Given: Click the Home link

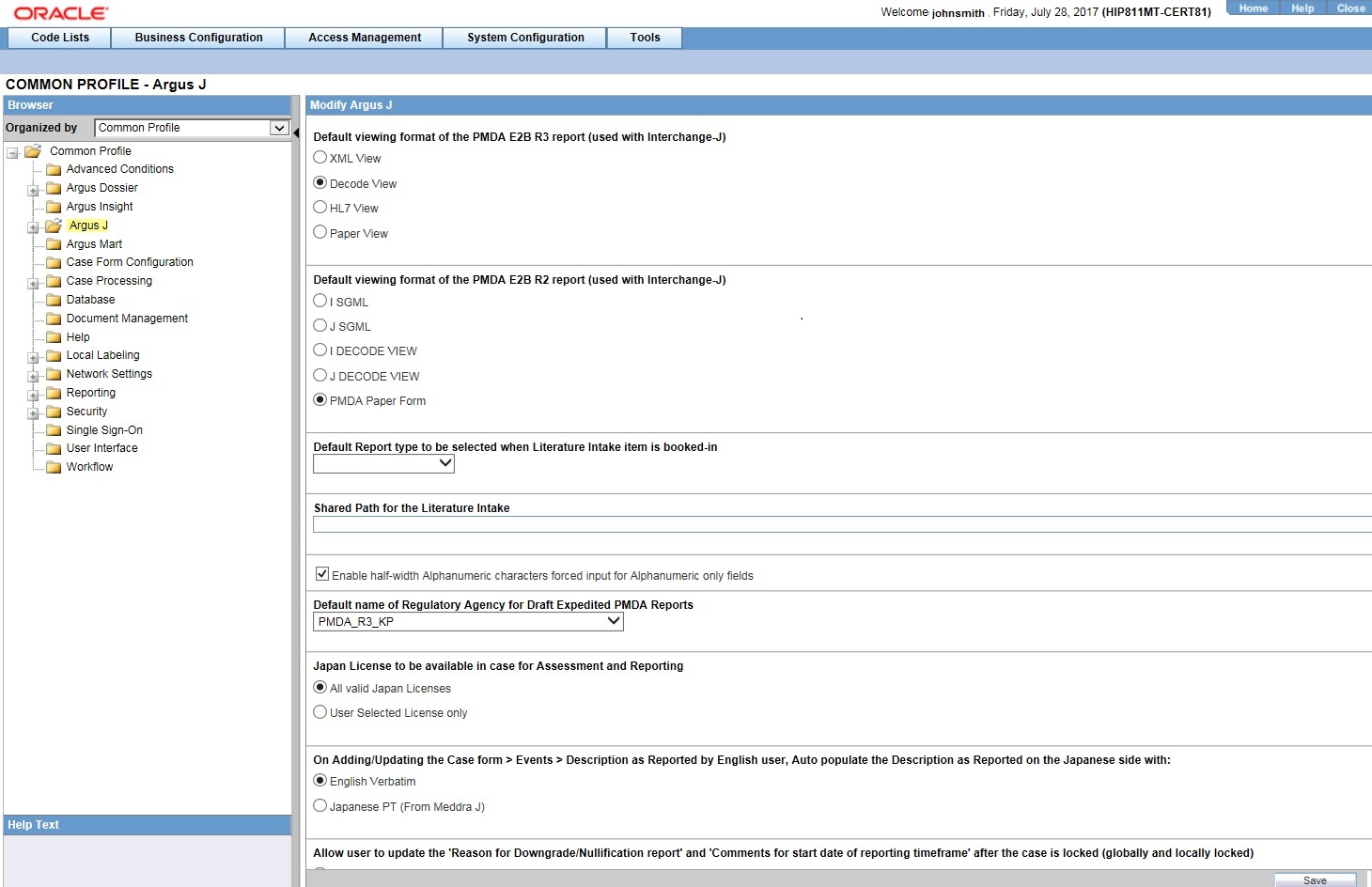Looking at the screenshot, I should coord(1253,8).
